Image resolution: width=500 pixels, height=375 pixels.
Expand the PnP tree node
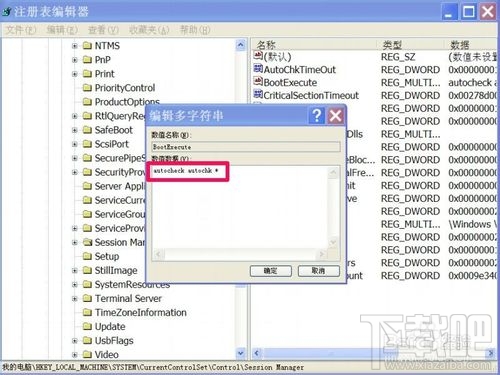[75, 60]
